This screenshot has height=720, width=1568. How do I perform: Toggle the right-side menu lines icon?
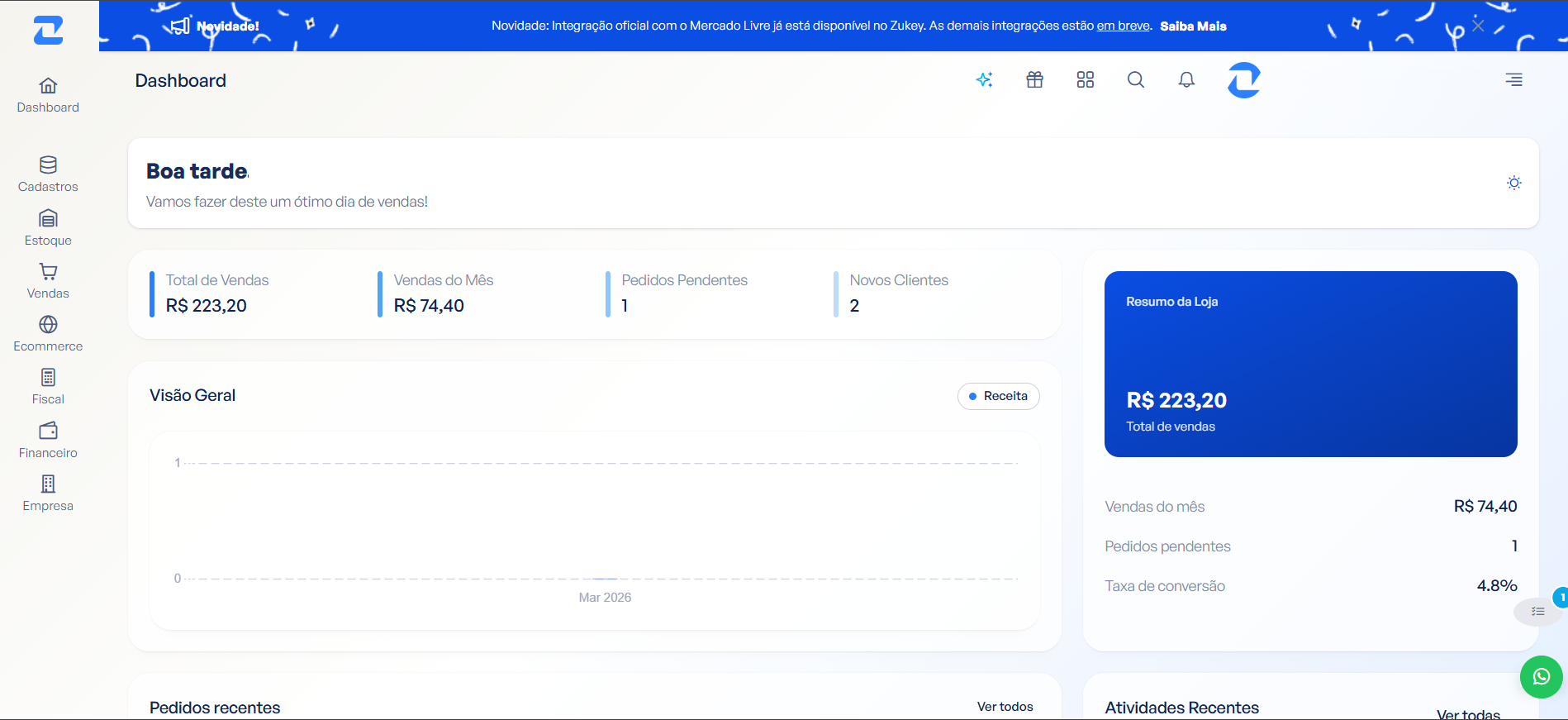[1513, 79]
